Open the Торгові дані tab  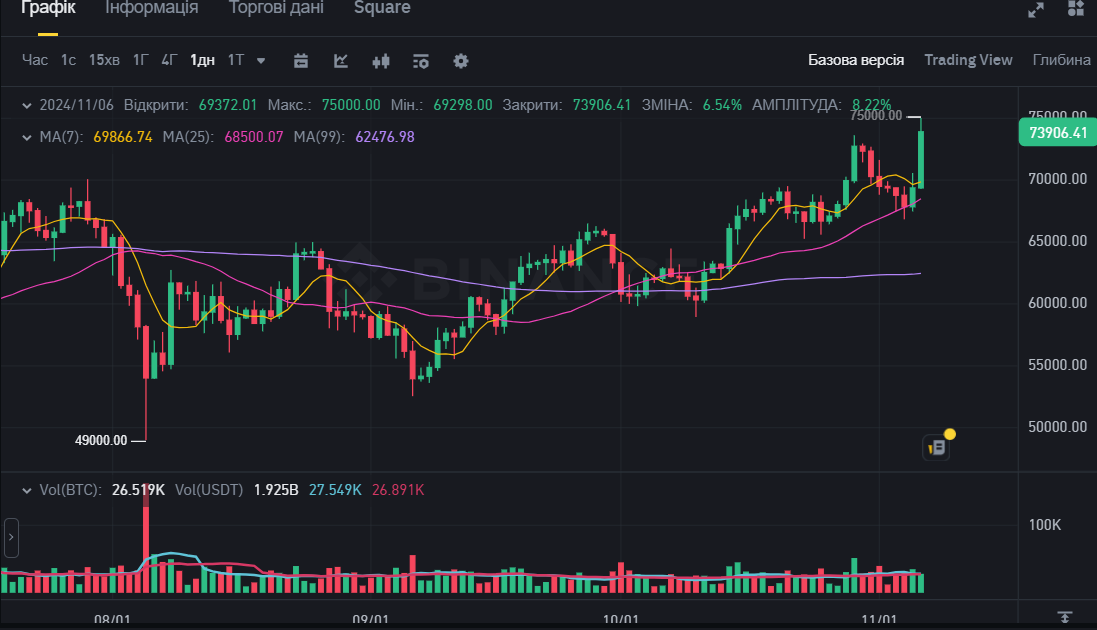coord(275,8)
